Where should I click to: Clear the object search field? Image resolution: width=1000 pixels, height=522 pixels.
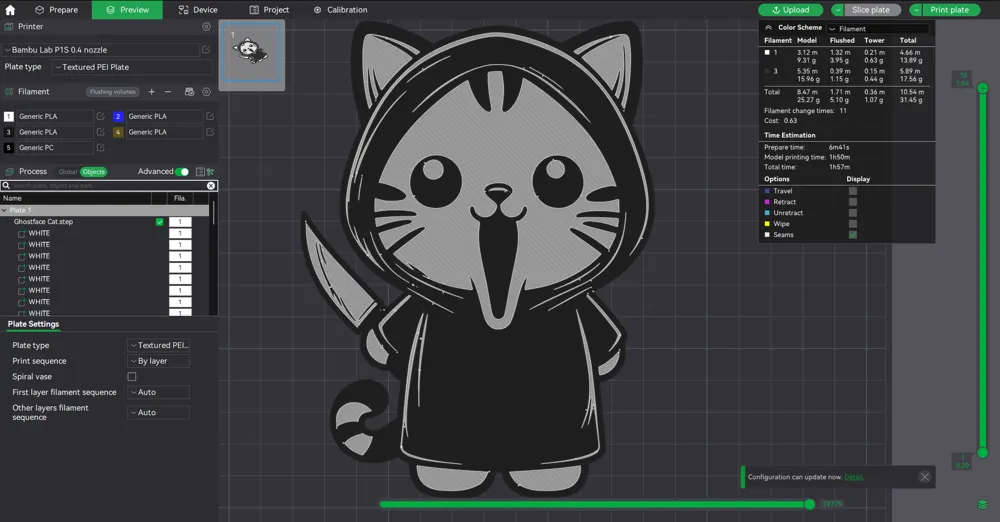pyautogui.click(x=210, y=186)
